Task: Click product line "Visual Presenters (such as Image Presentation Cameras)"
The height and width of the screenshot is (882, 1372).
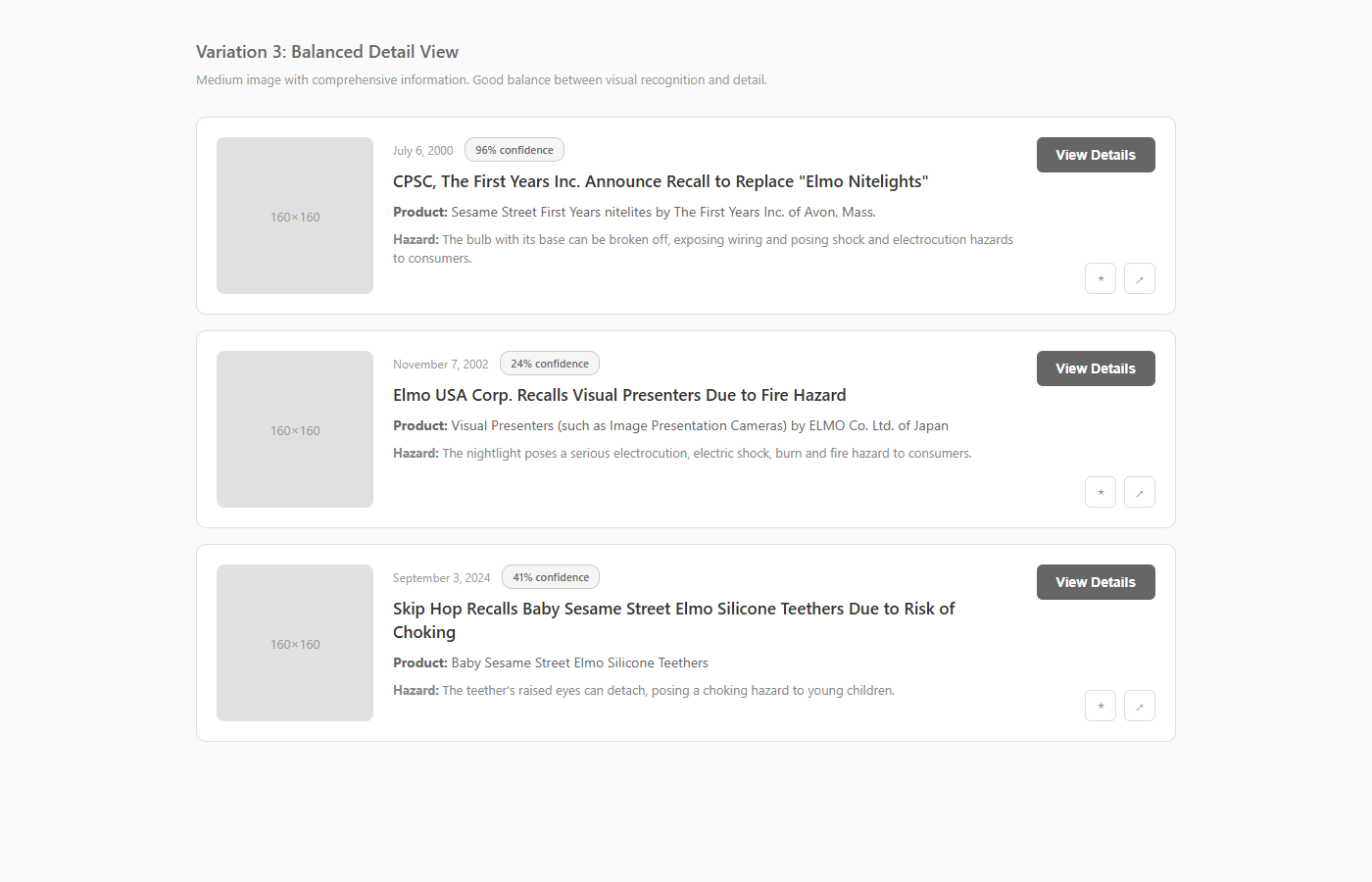Action: coord(671,425)
